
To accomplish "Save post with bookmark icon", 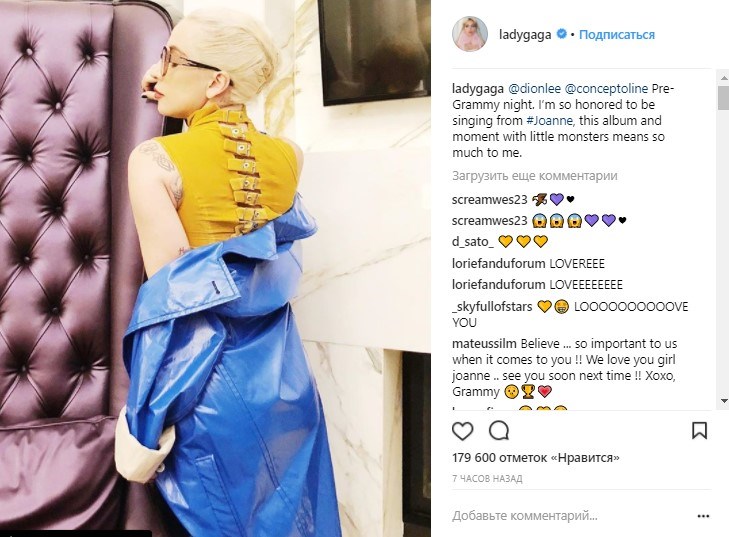I will coord(699,431).
